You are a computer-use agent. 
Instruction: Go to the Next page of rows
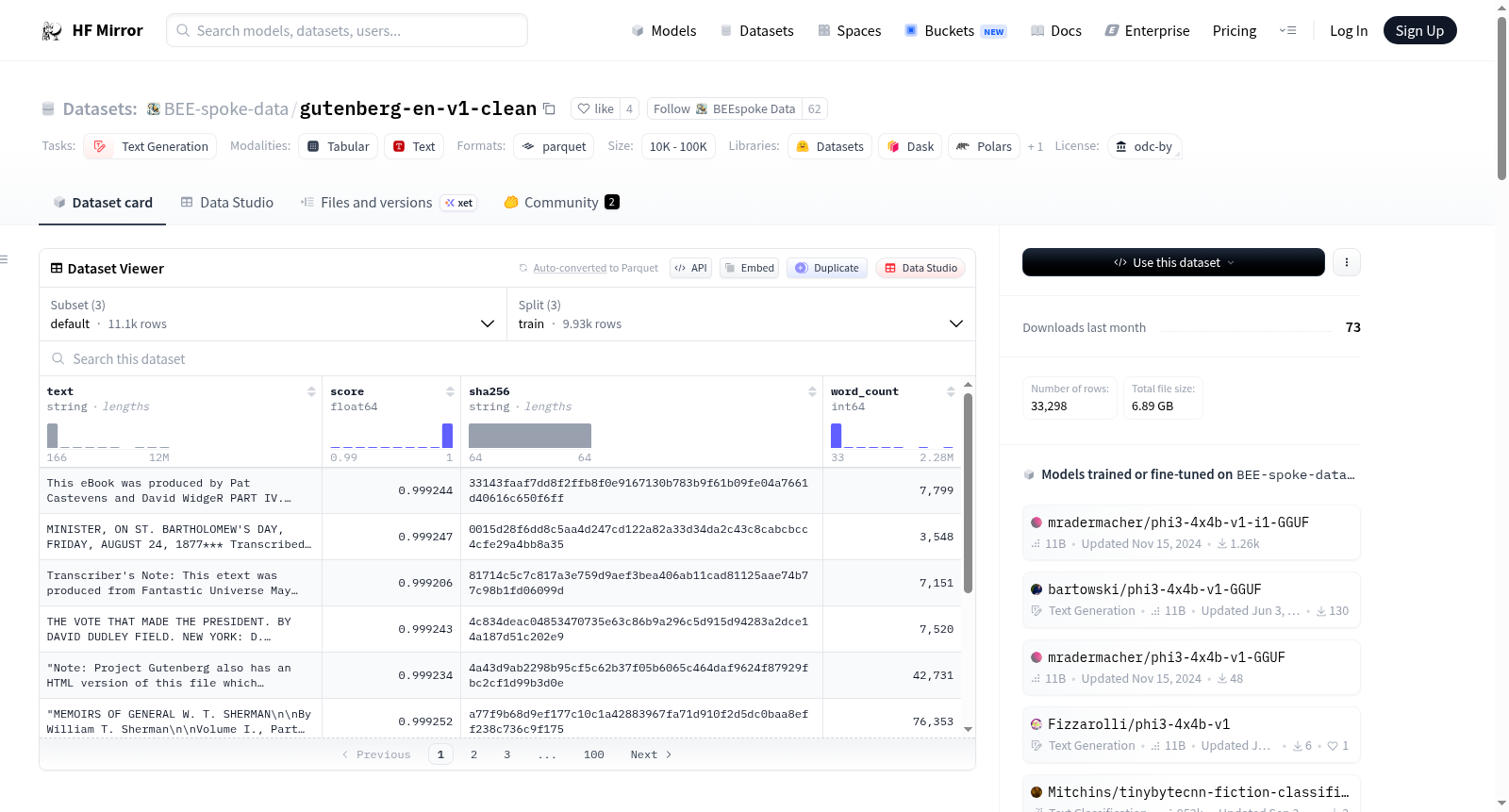coord(651,754)
